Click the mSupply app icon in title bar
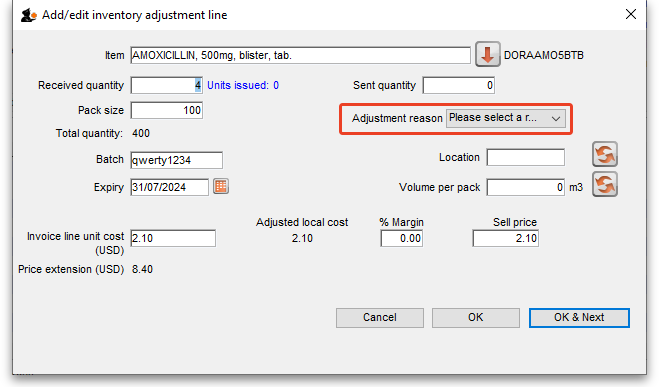The height and width of the screenshot is (387, 659). (29, 15)
